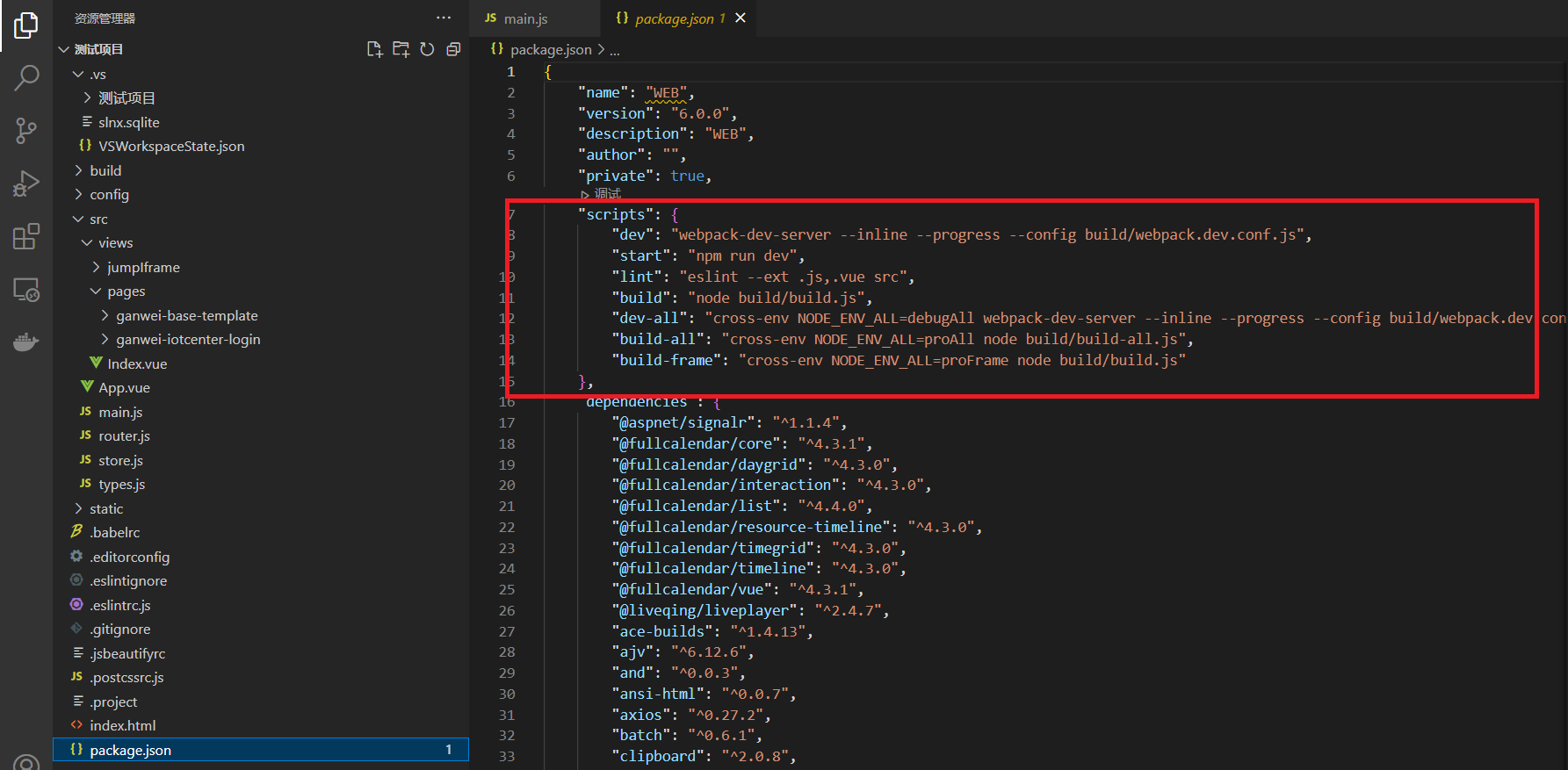Screen dimensions: 1568x770
Task: Collapse all folders in explorer
Action: (453, 49)
